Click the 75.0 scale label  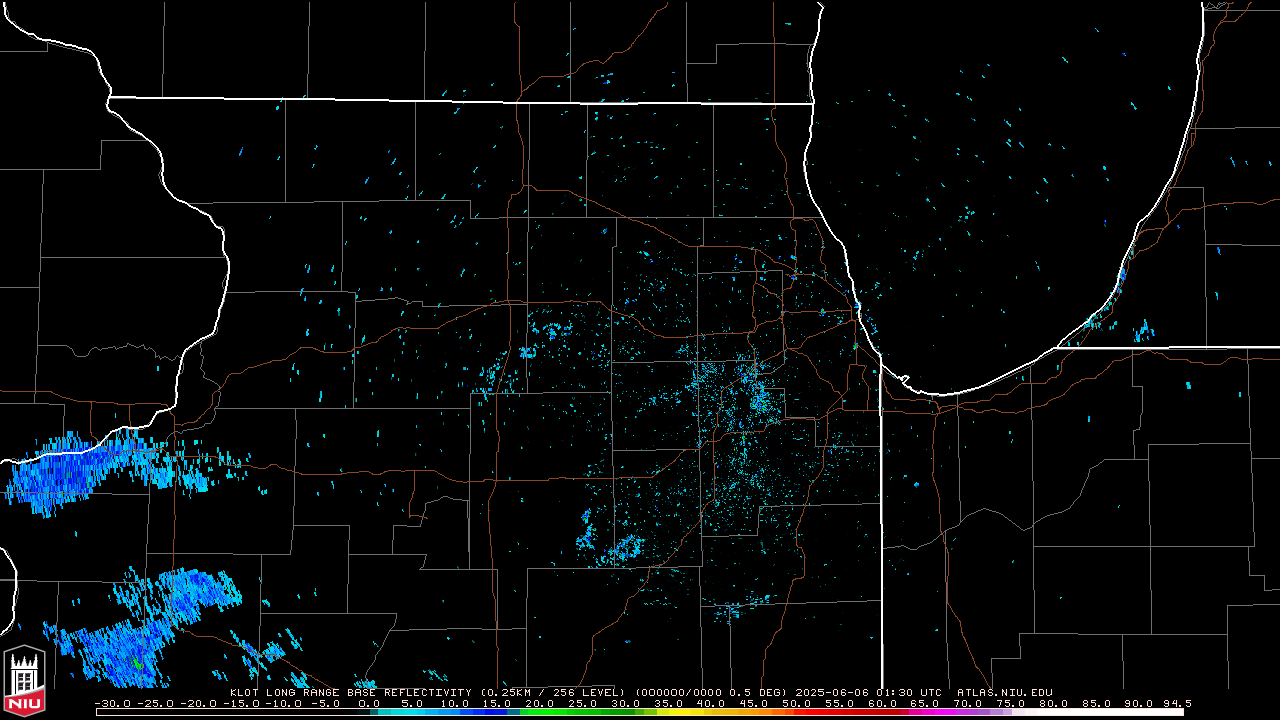point(1010,703)
